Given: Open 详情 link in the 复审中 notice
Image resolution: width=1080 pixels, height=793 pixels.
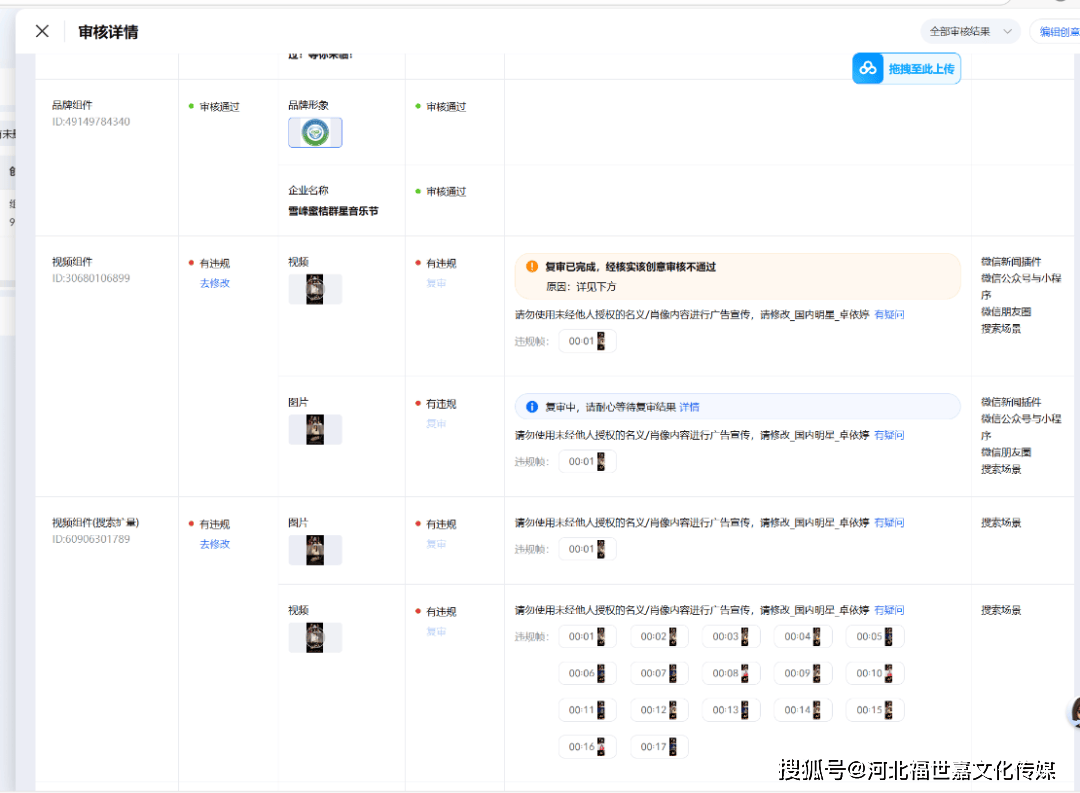Looking at the screenshot, I should coord(689,407).
